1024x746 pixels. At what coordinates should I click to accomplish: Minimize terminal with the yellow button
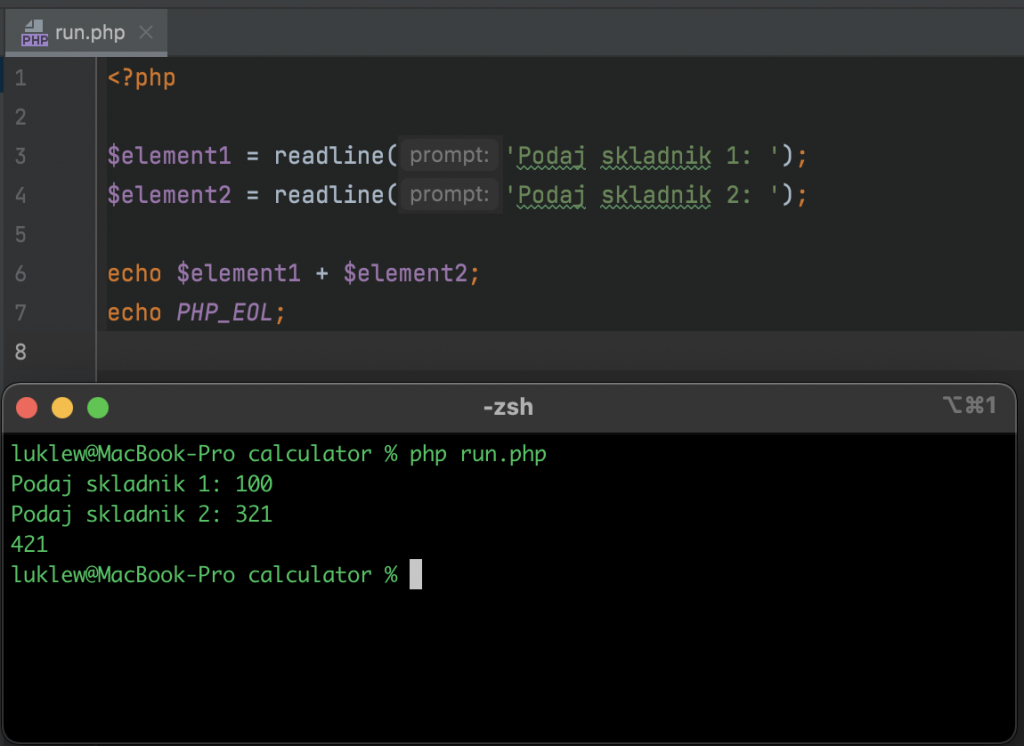point(63,408)
